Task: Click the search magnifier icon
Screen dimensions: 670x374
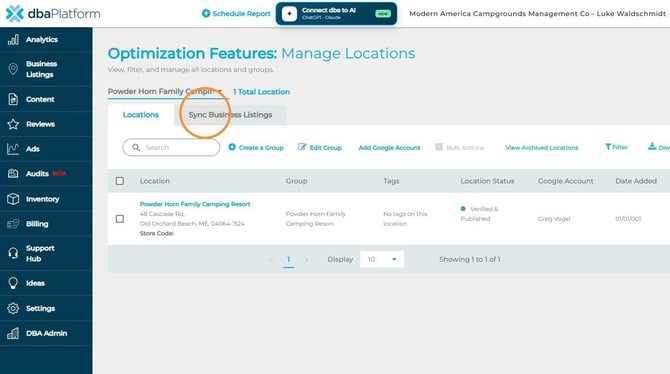Action: coord(136,147)
